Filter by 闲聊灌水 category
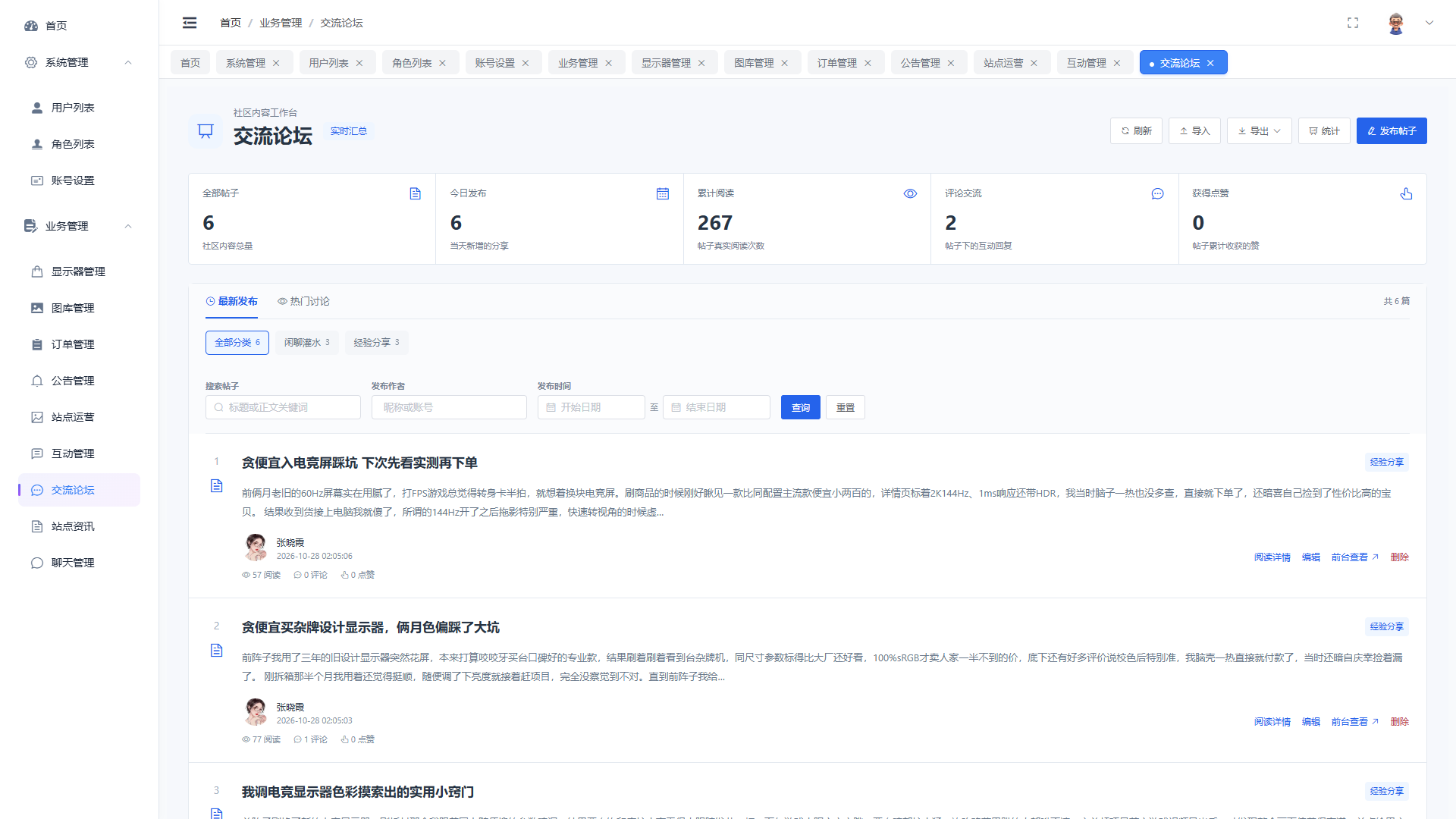This screenshot has width=1456, height=819. pyautogui.click(x=306, y=343)
